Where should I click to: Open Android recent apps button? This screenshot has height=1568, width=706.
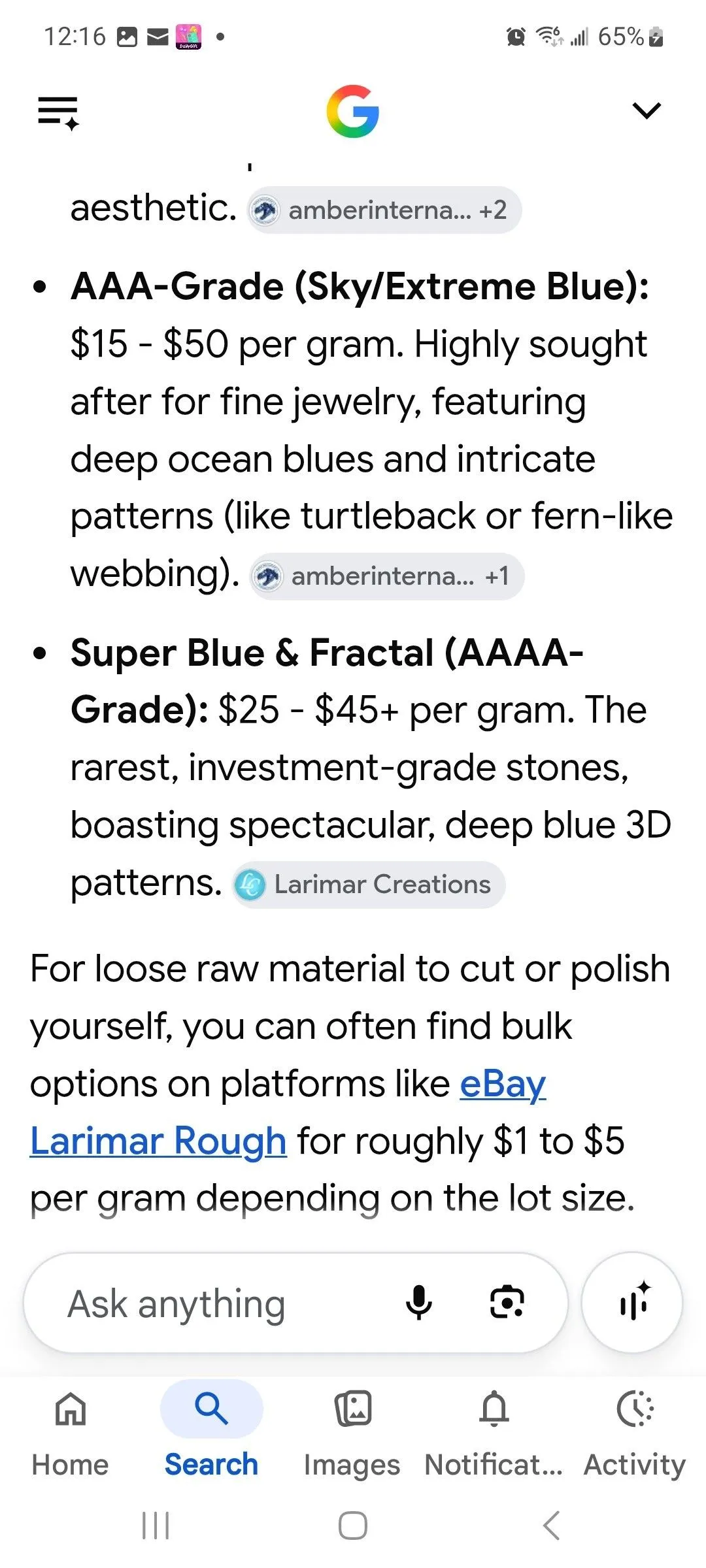coord(156,1526)
